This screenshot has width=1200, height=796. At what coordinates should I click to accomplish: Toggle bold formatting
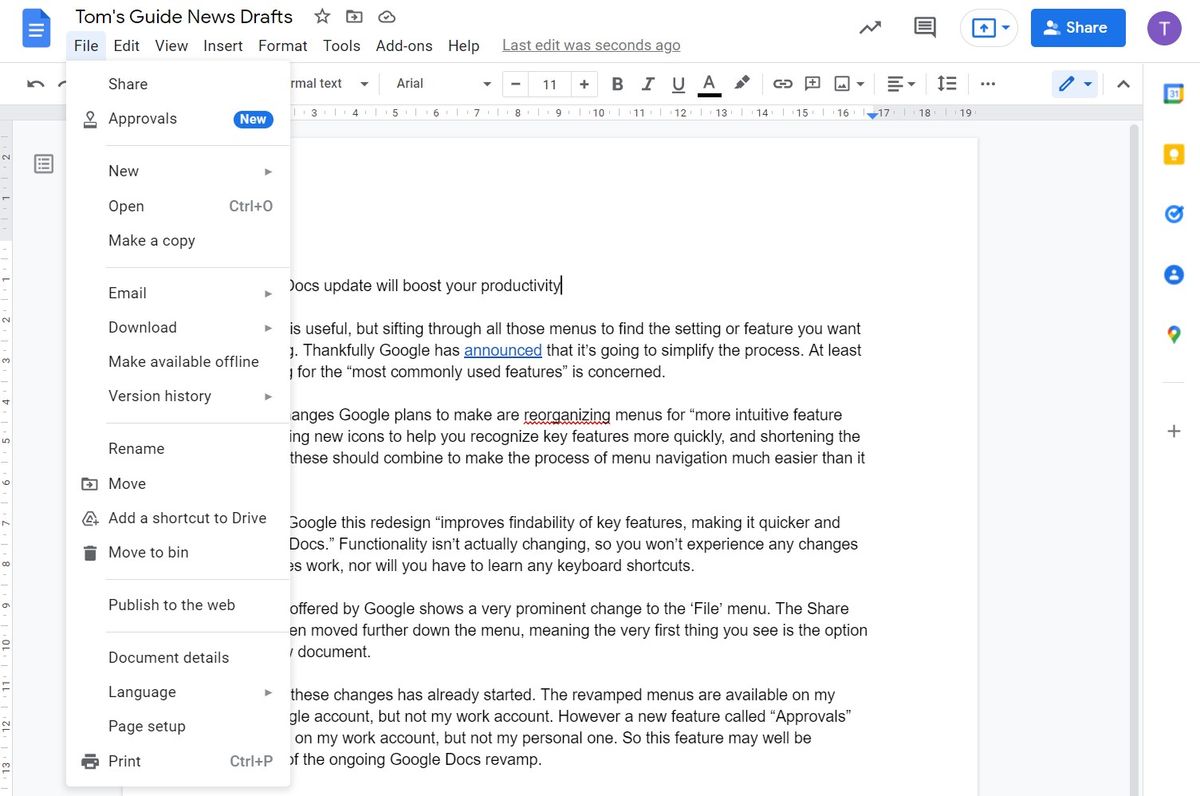tap(617, 84)
